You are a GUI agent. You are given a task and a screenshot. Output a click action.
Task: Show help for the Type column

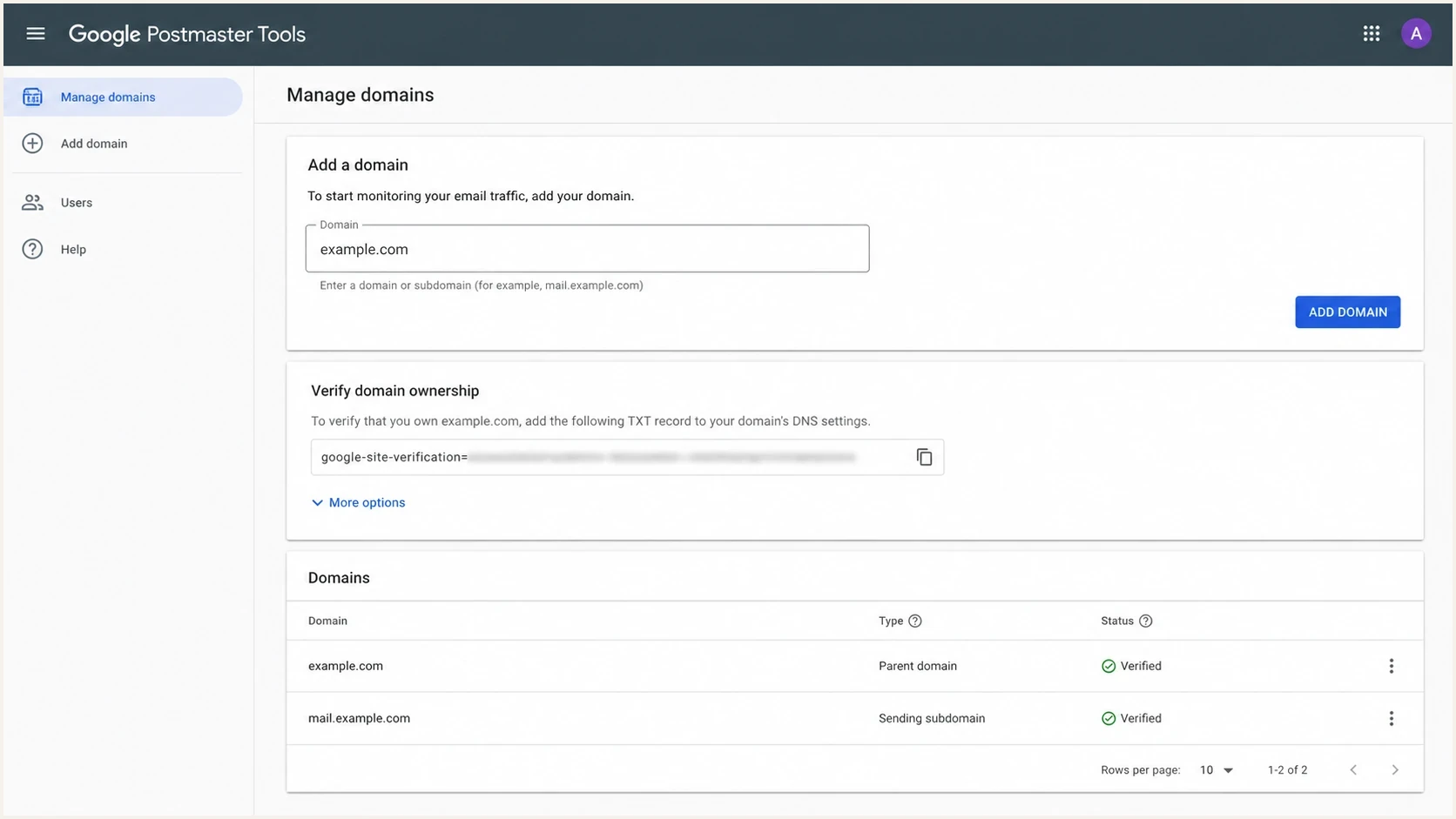pyautogui.click(x=914, y=621)
